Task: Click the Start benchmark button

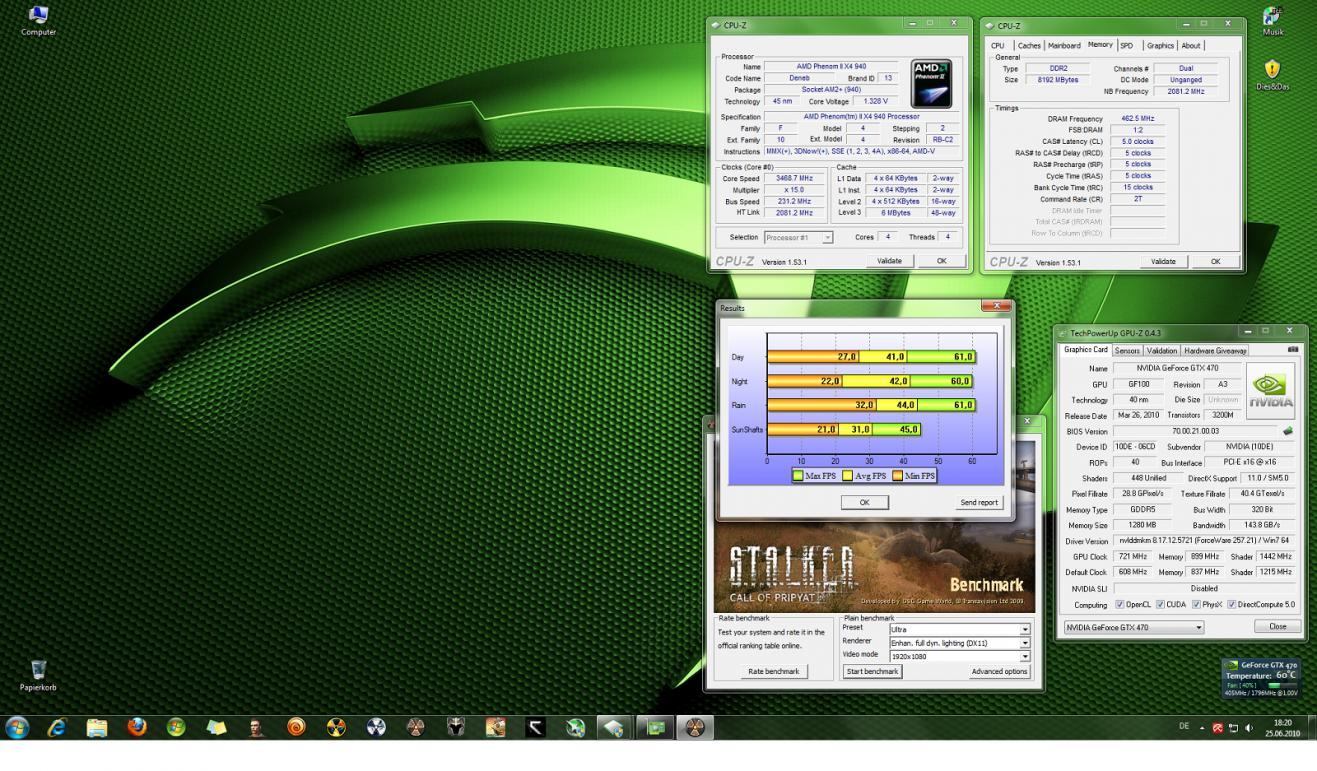Action: click(x=872, y=671)
